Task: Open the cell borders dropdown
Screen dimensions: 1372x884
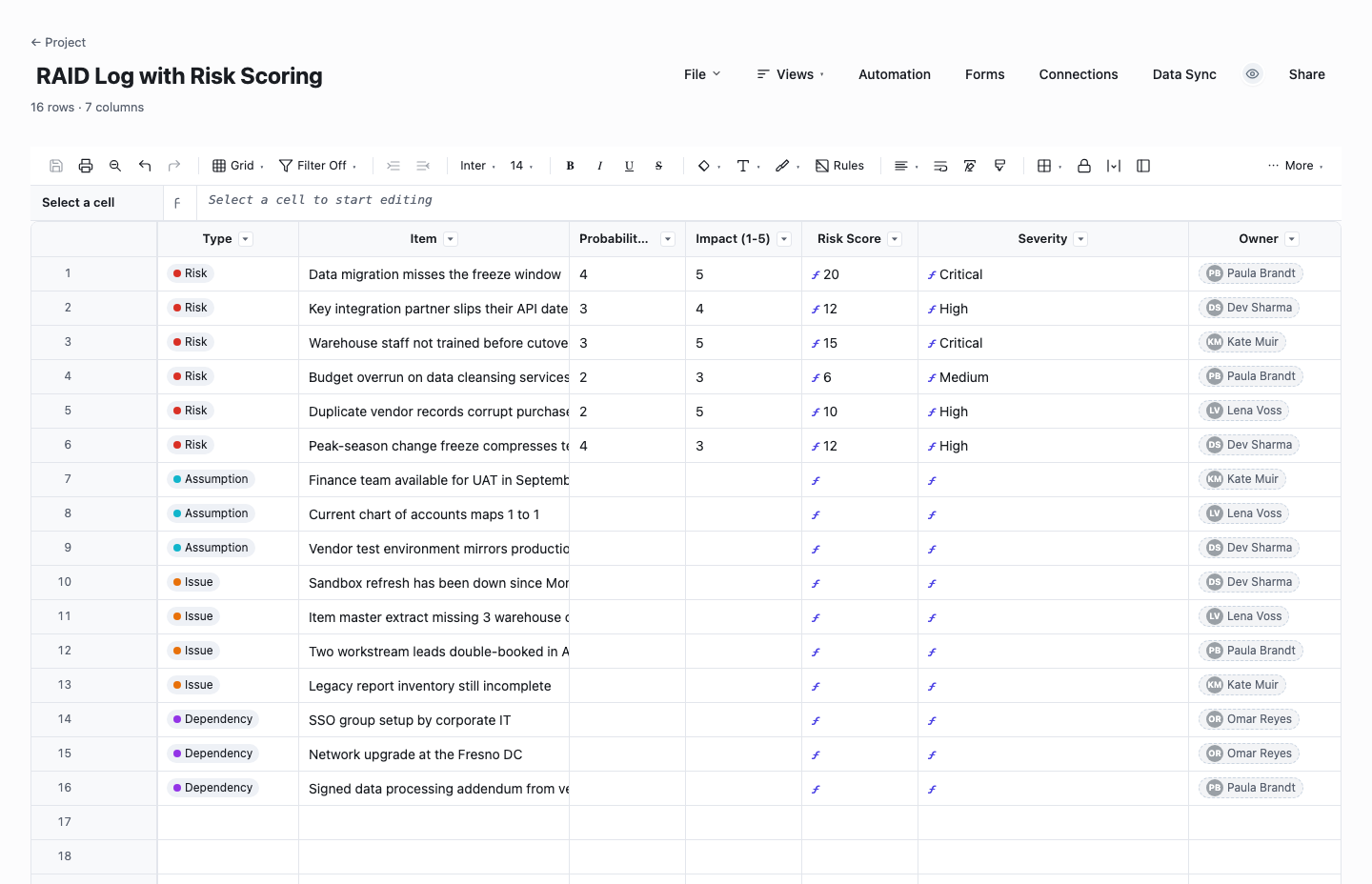Action: (x=1049, y=166)
